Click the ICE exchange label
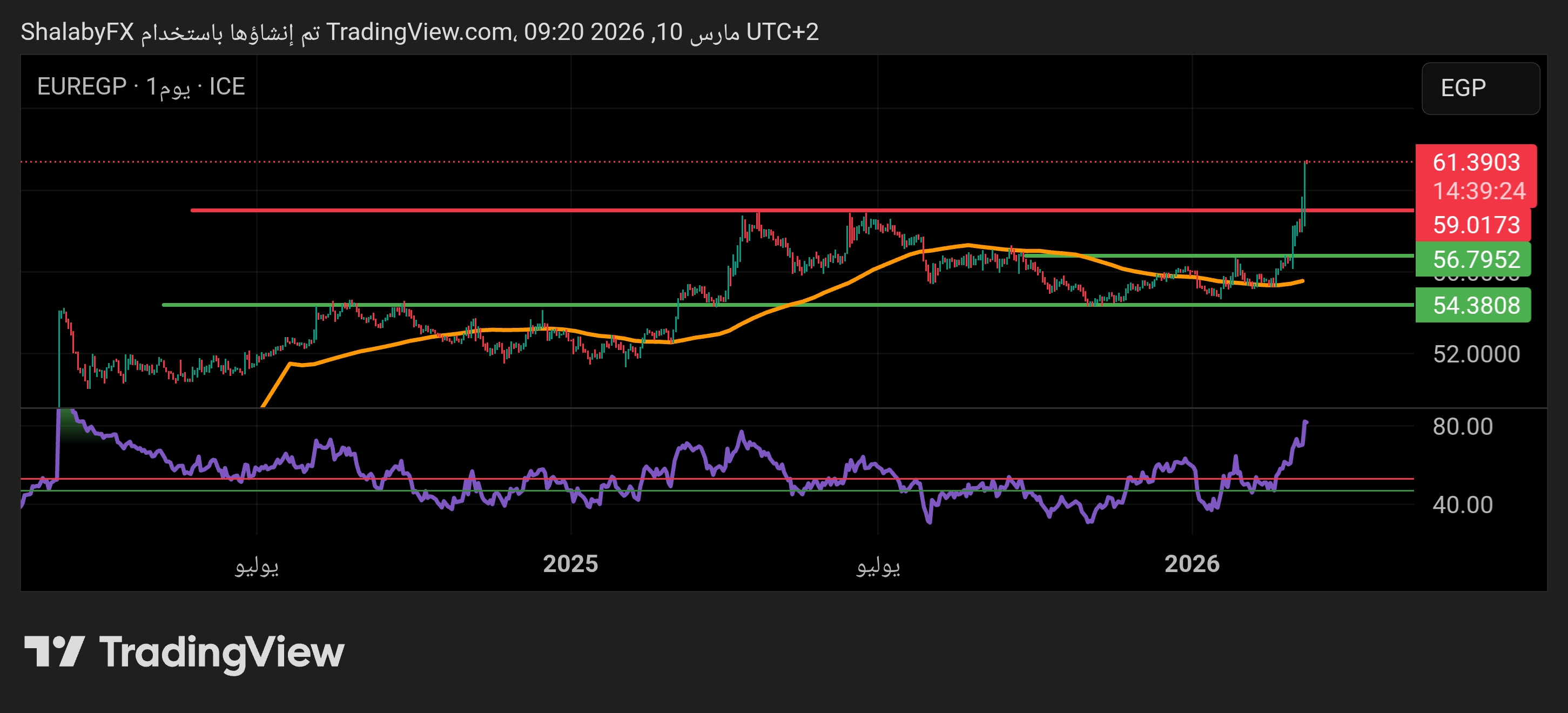The image size is (1568, 713). 226,86
